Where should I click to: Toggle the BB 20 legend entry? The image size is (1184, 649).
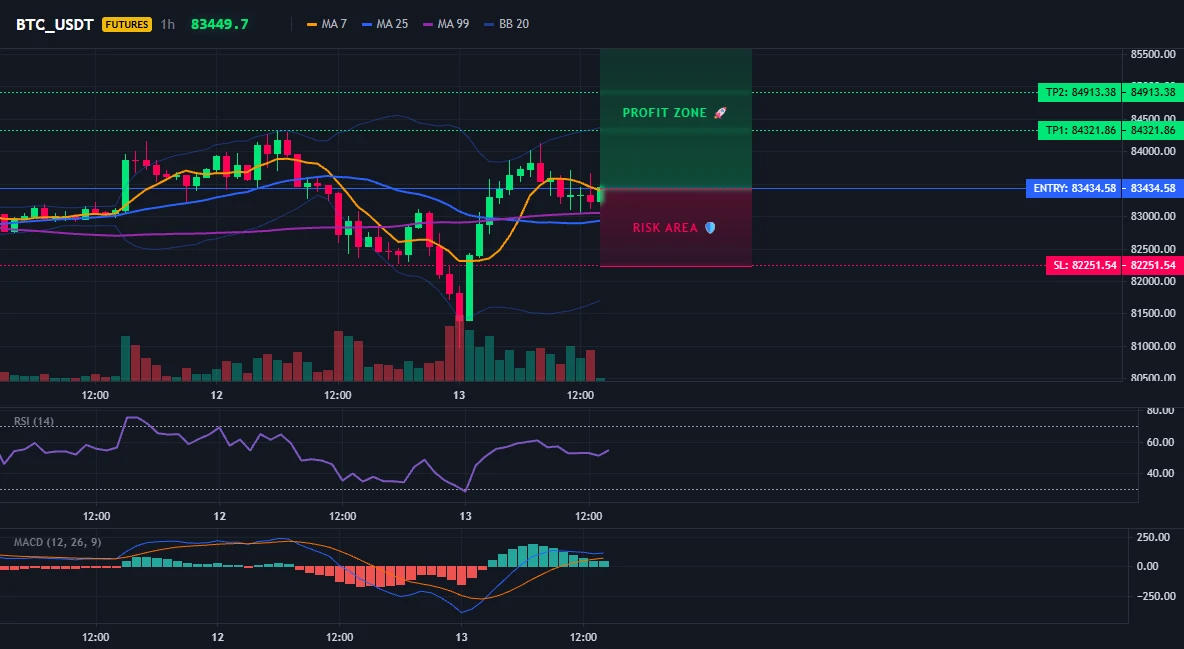coord(507,24)
